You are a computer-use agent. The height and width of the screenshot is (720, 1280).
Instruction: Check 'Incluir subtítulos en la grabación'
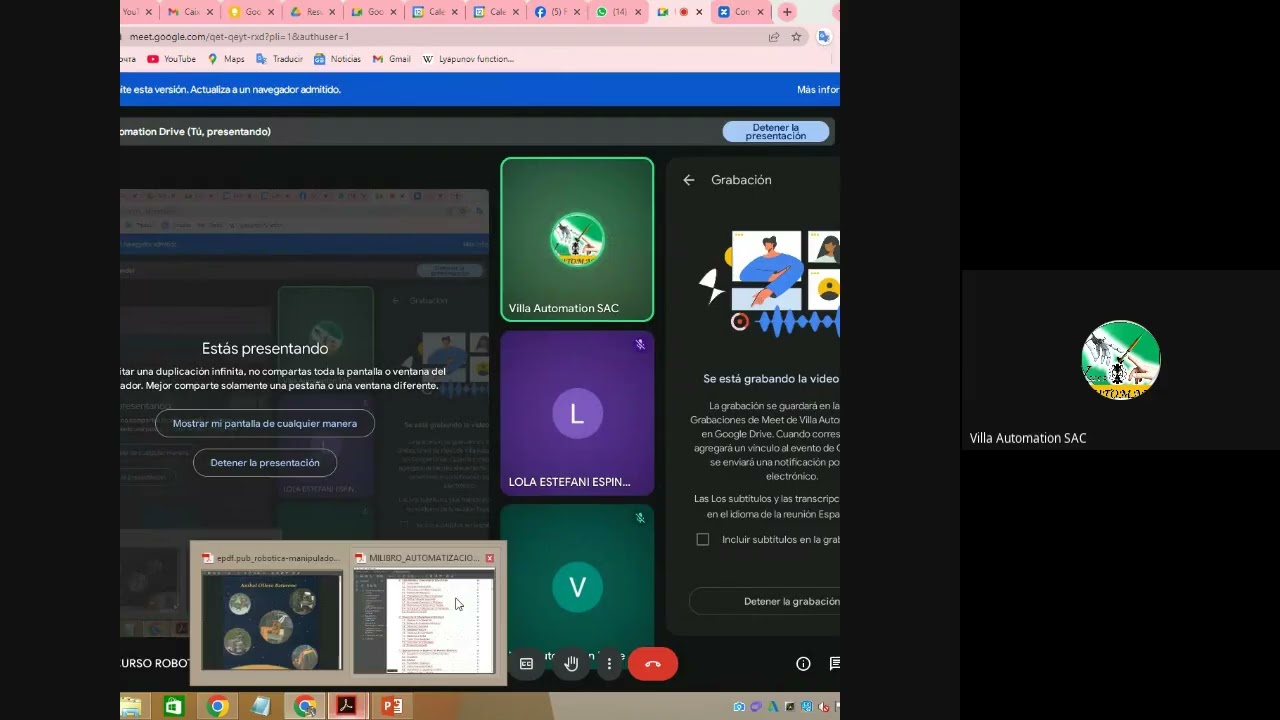703,539
